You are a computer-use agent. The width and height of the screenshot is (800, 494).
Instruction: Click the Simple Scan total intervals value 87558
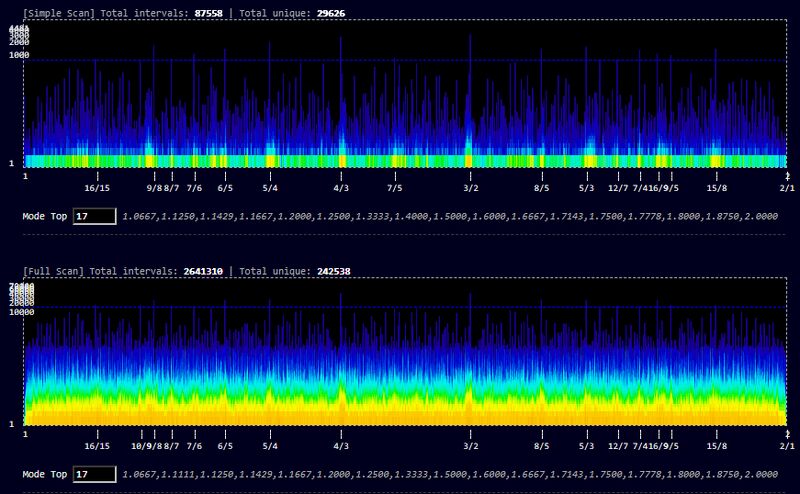[208, 13]
